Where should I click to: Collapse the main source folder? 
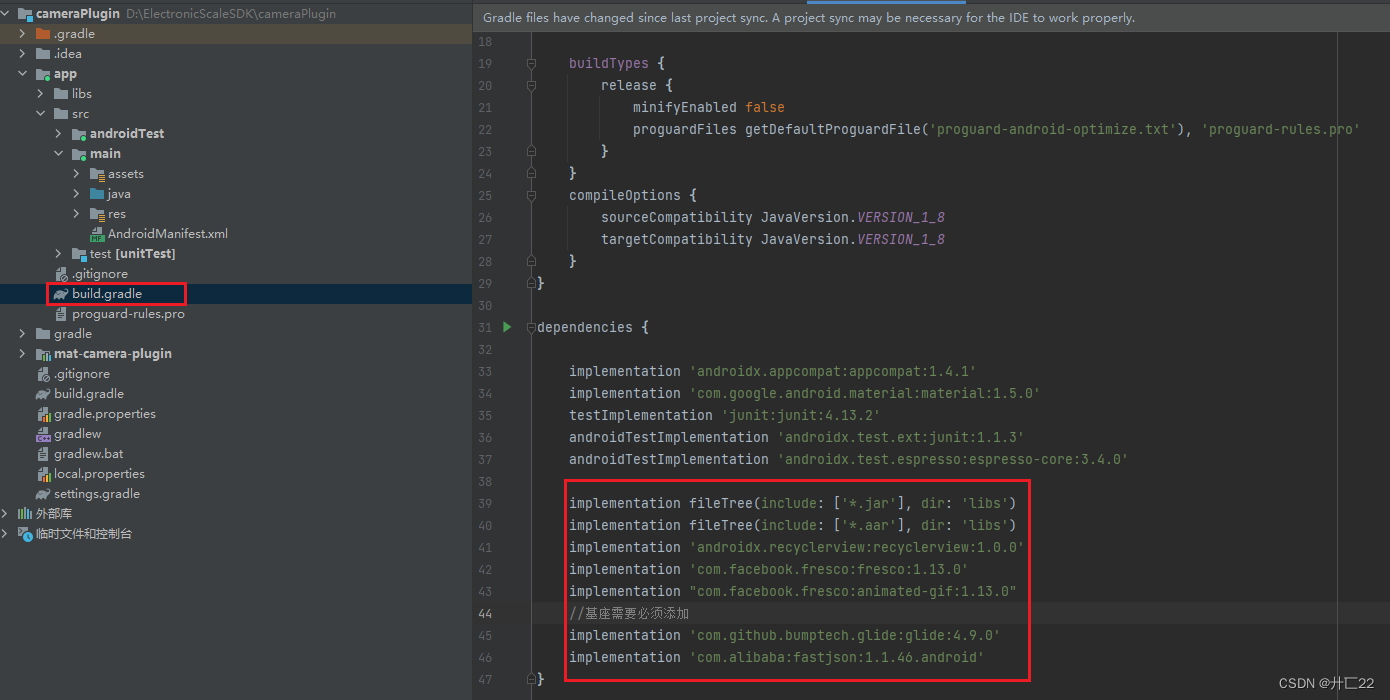(58, 153)
